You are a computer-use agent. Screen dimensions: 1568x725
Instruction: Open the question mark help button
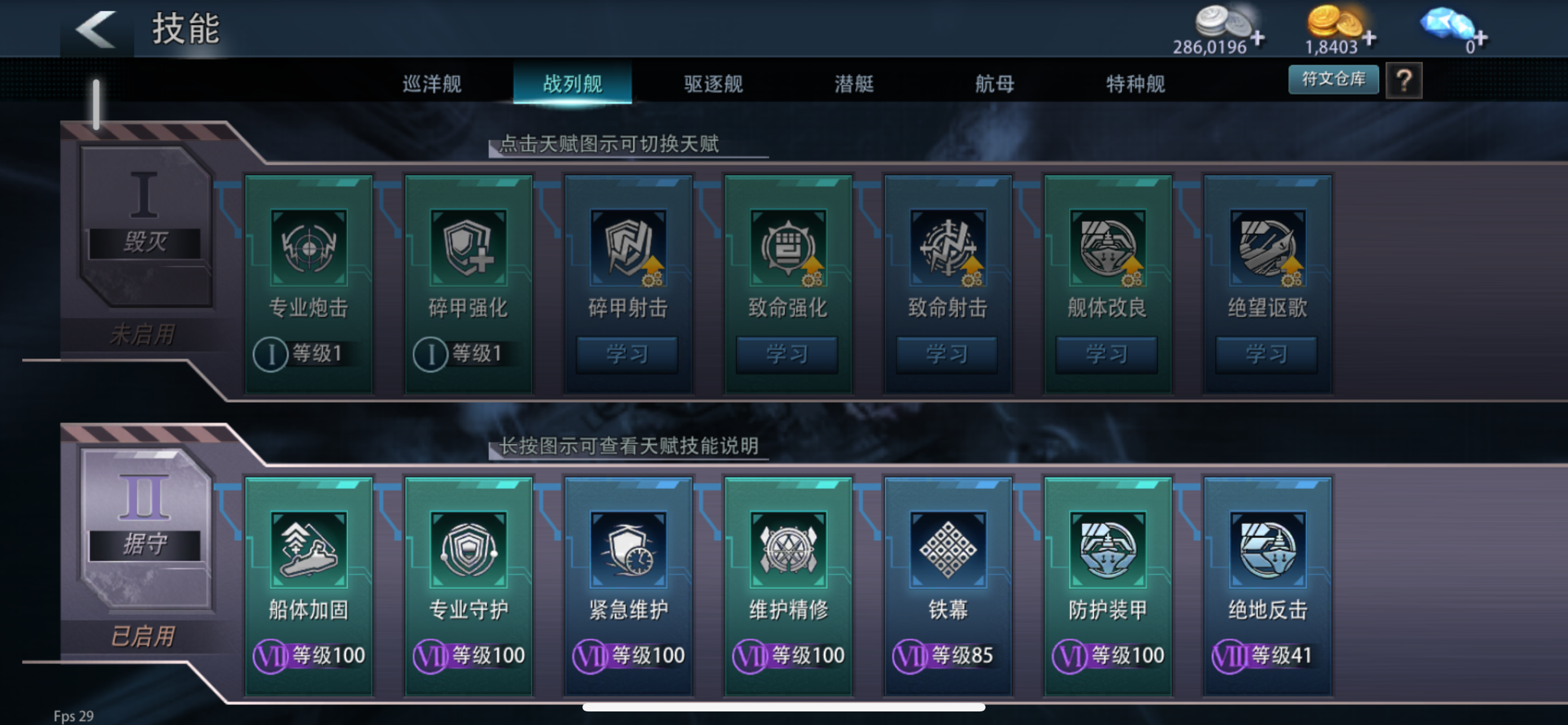[1404, 80]
